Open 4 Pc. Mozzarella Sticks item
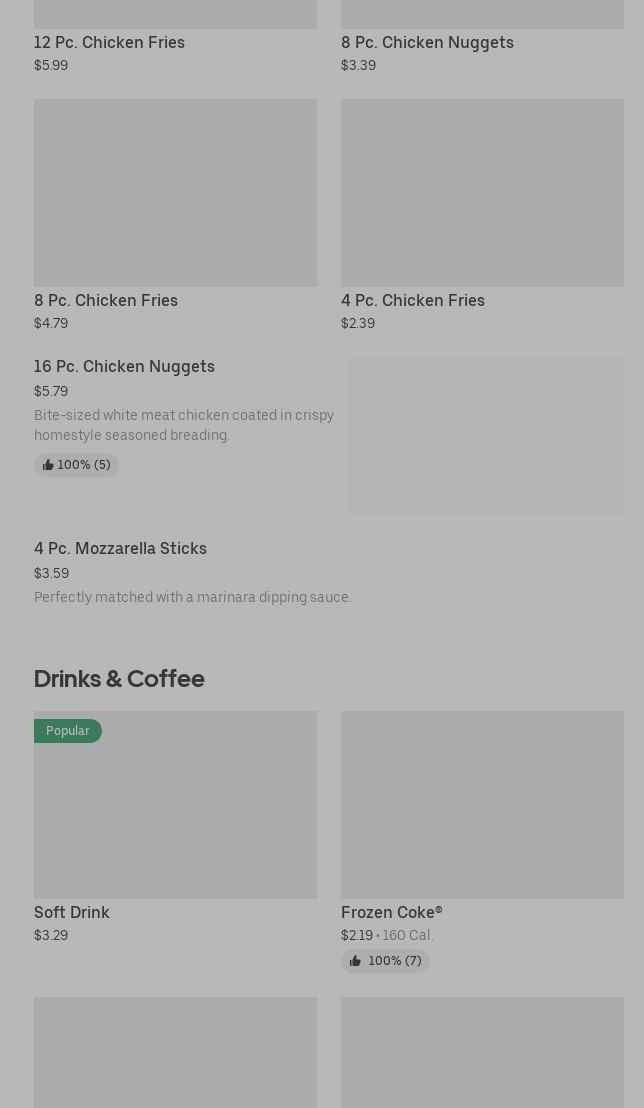Image resolution: width=644 pixels, height=1108 pixels. click(120, 549)
